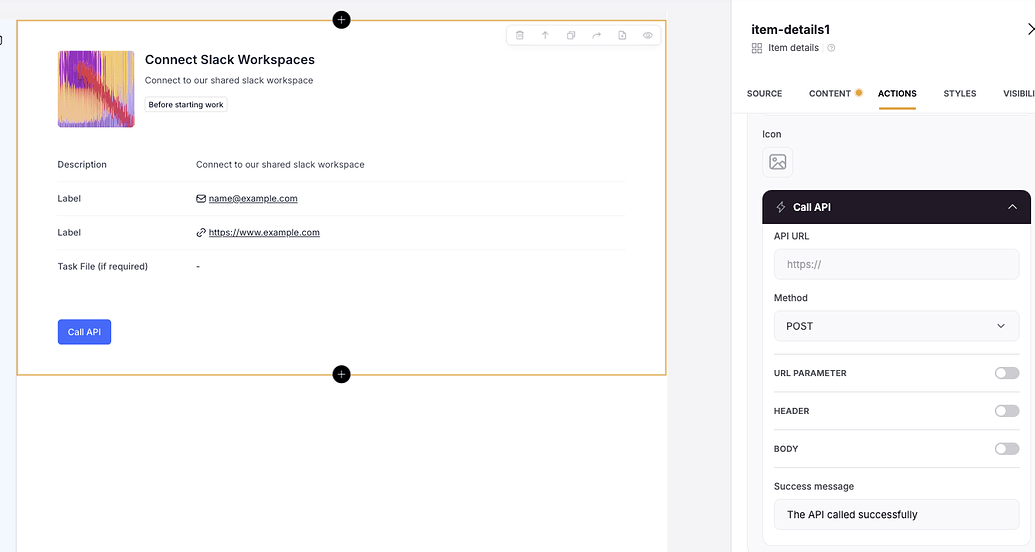Click the envelope icon beside the email
Image resolution: width=1035 pixels, height=552 pixels.
click(201, 199)
